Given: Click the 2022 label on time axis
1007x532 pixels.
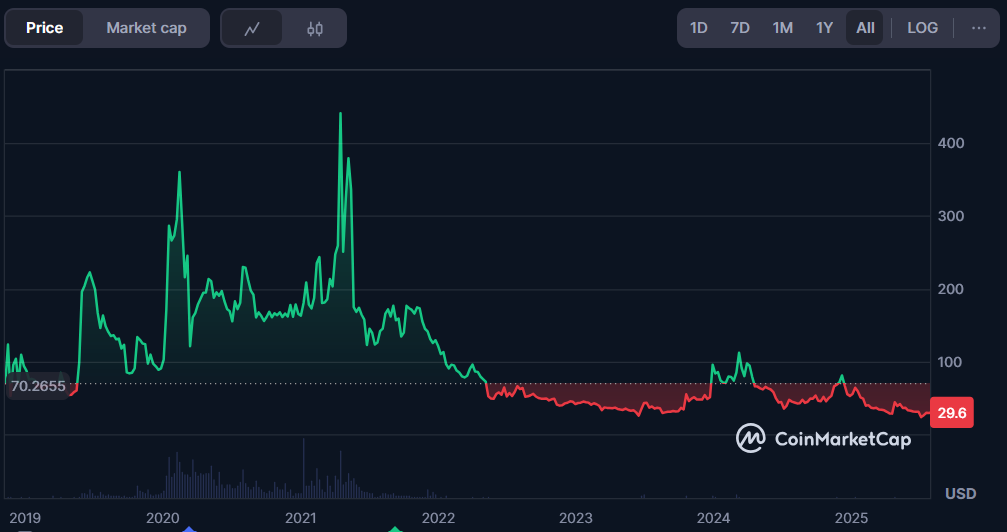Looking at the screenshot, I should point(438,518).
